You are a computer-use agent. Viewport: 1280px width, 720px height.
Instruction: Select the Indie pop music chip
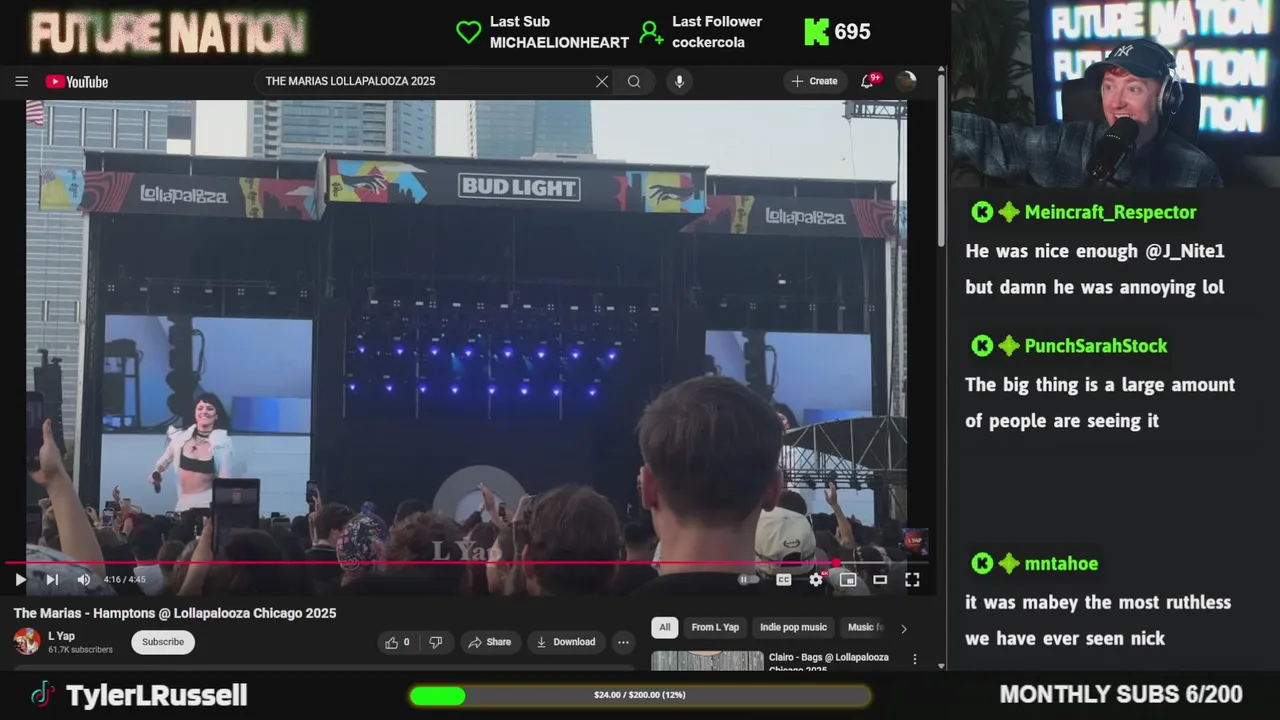[793, 627]
